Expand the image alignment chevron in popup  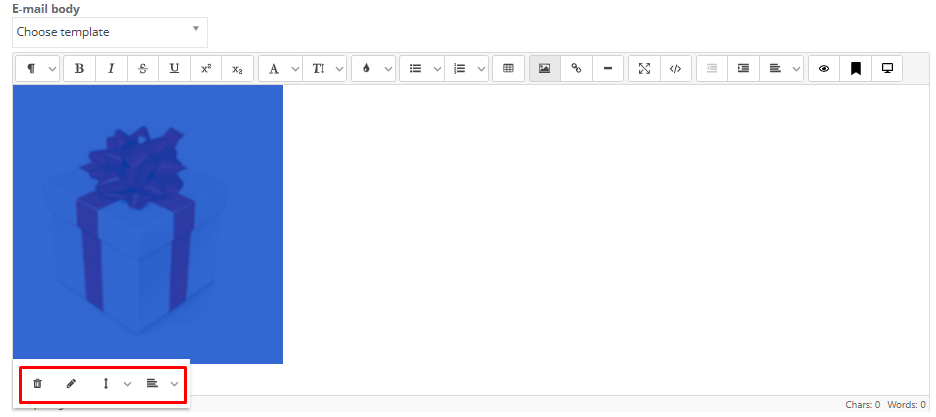(174, 384)
